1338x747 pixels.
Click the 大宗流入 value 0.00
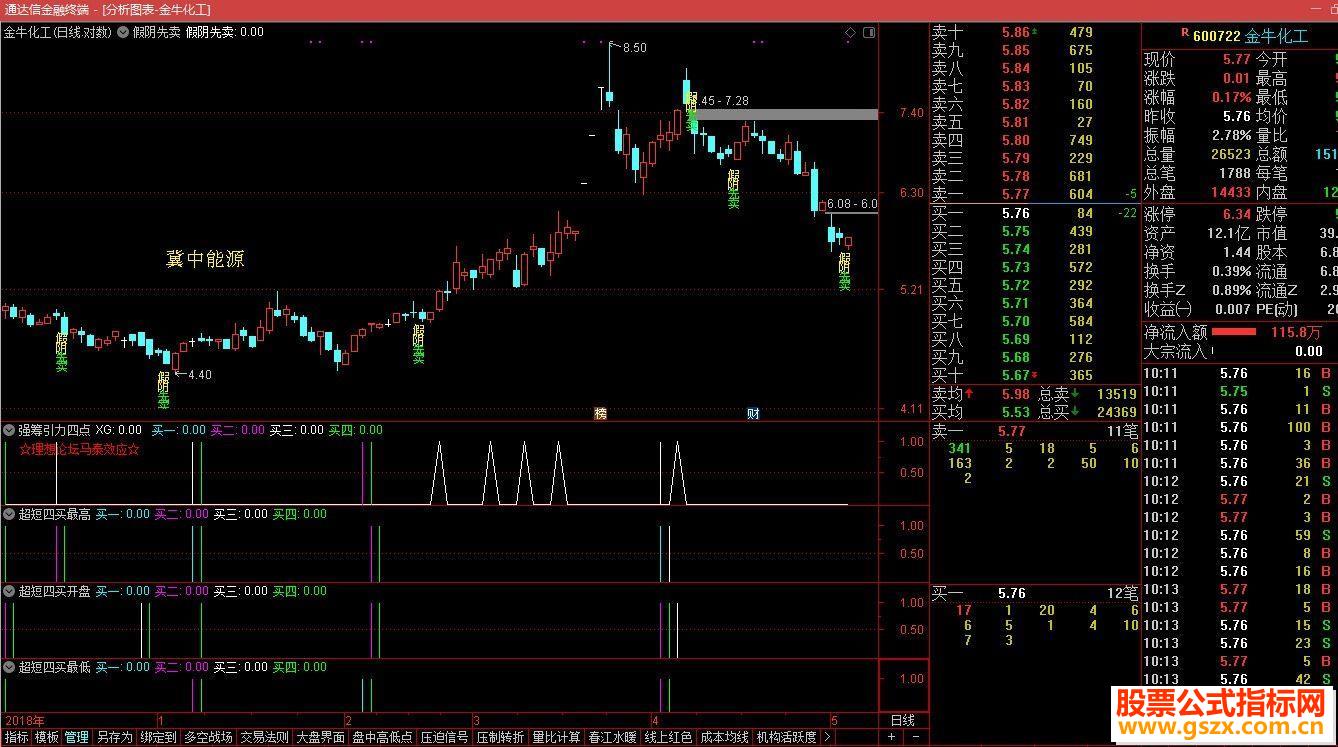click(x=1308, y=351)
